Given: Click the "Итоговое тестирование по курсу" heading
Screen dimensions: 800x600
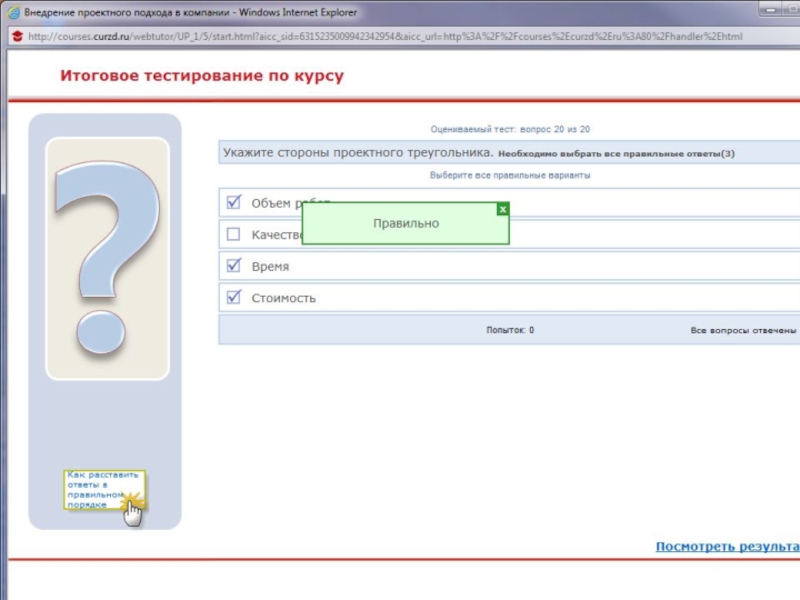Looking at the screenshot, I should 202,76.
